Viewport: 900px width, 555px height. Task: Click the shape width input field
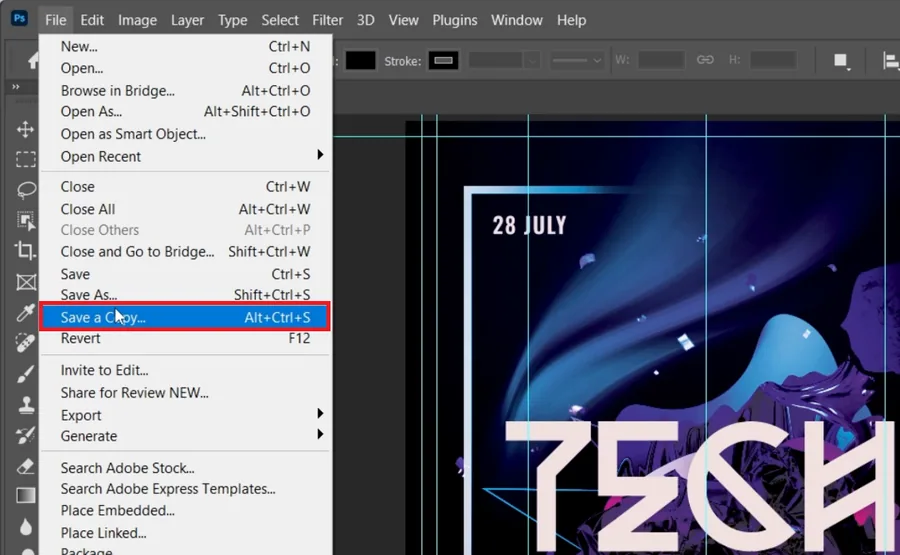point(661,60)
